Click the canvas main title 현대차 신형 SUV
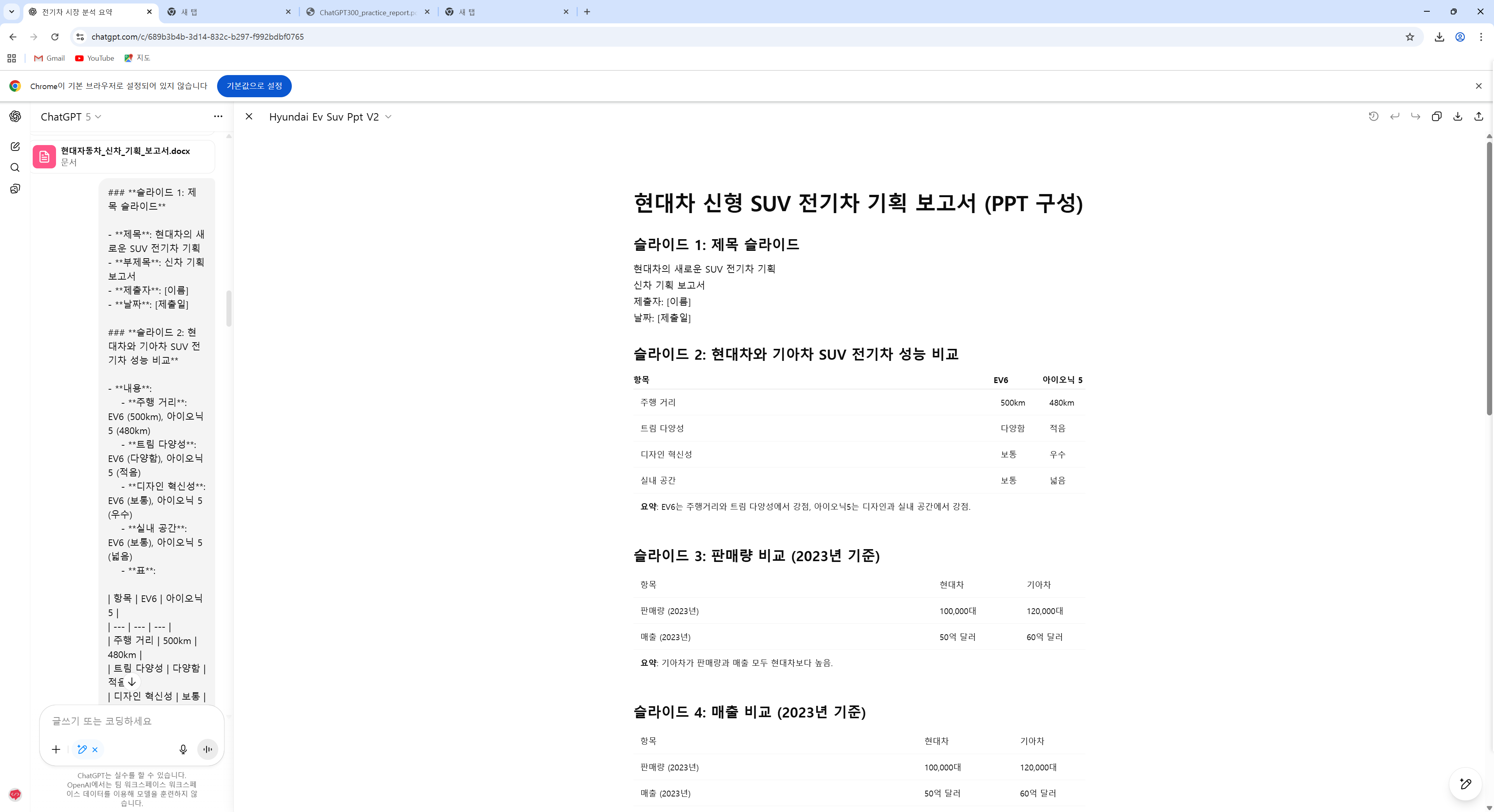 click(858, 203)
